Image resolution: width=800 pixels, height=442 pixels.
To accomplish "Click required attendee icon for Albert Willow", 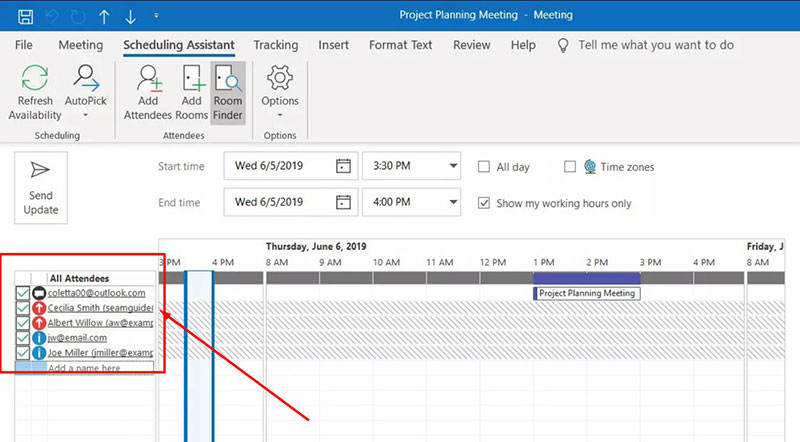I will (x=39, y=323).
